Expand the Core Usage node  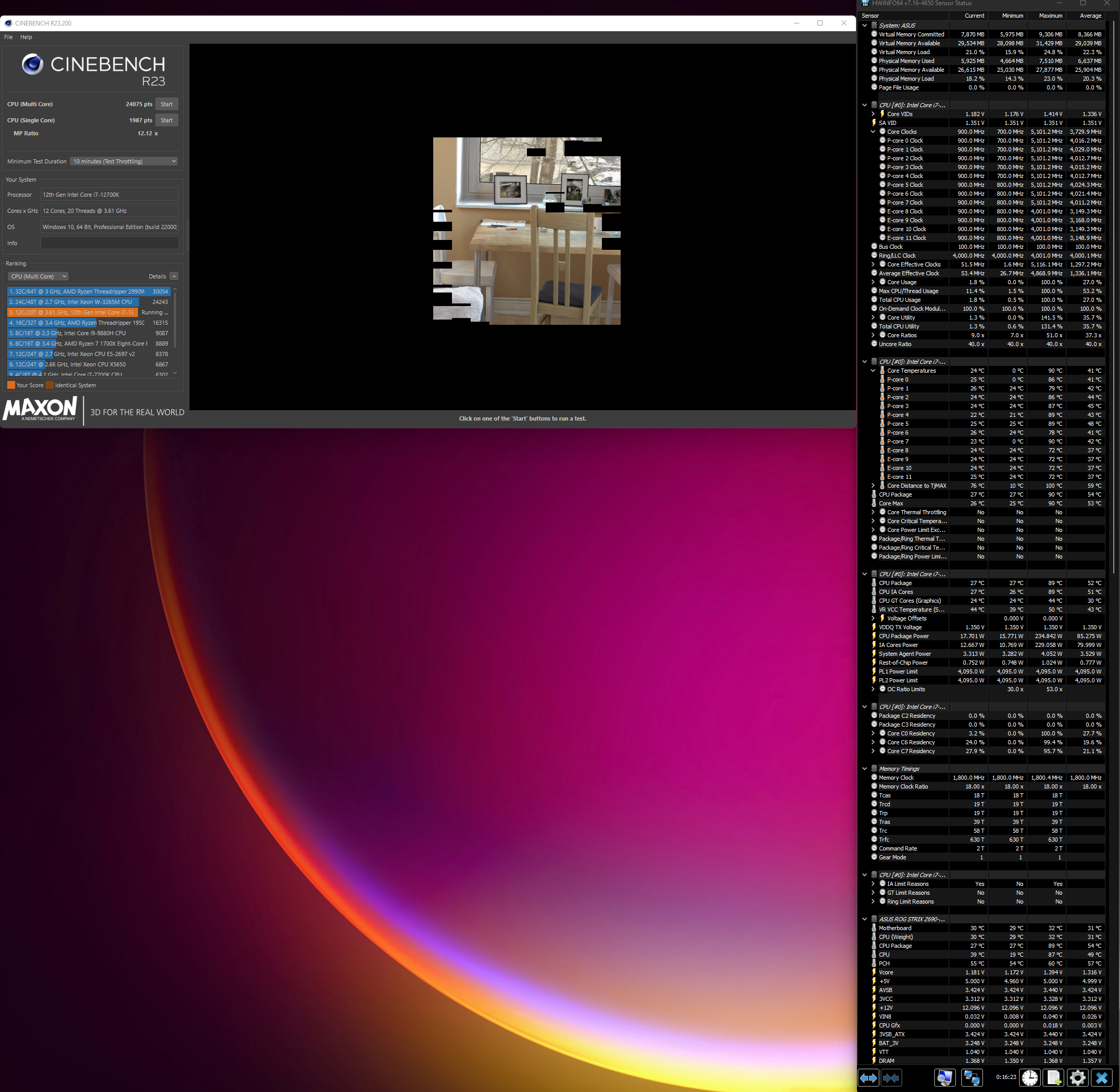pyautogui.click(x=873, y=282)
